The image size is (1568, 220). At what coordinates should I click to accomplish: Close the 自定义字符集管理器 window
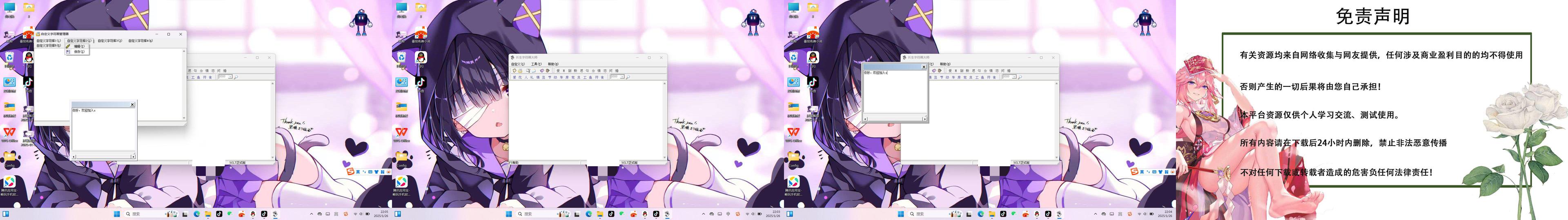coord(180,34)
